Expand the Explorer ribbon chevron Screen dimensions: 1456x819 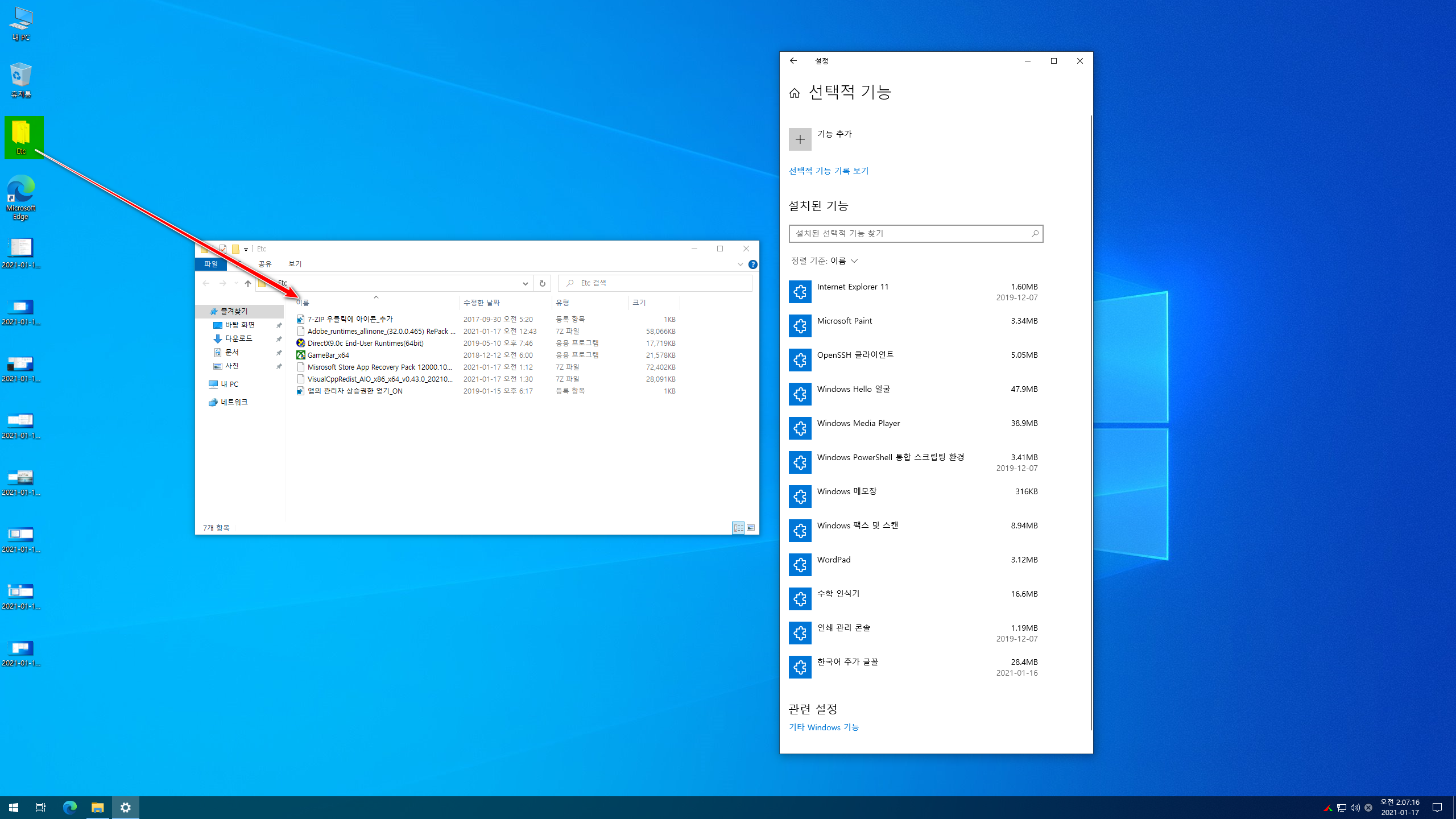click(740, 264)
